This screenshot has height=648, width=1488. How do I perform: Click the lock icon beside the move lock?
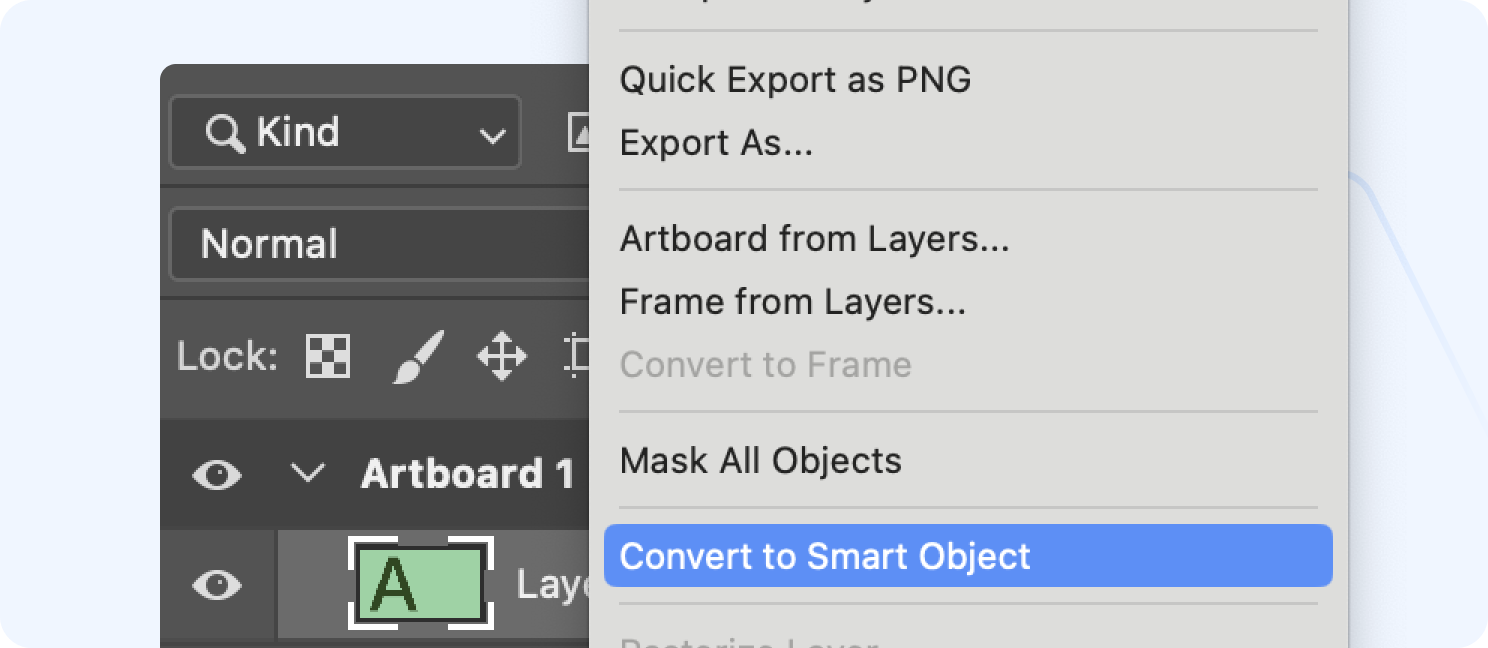[x=577, y=356]
